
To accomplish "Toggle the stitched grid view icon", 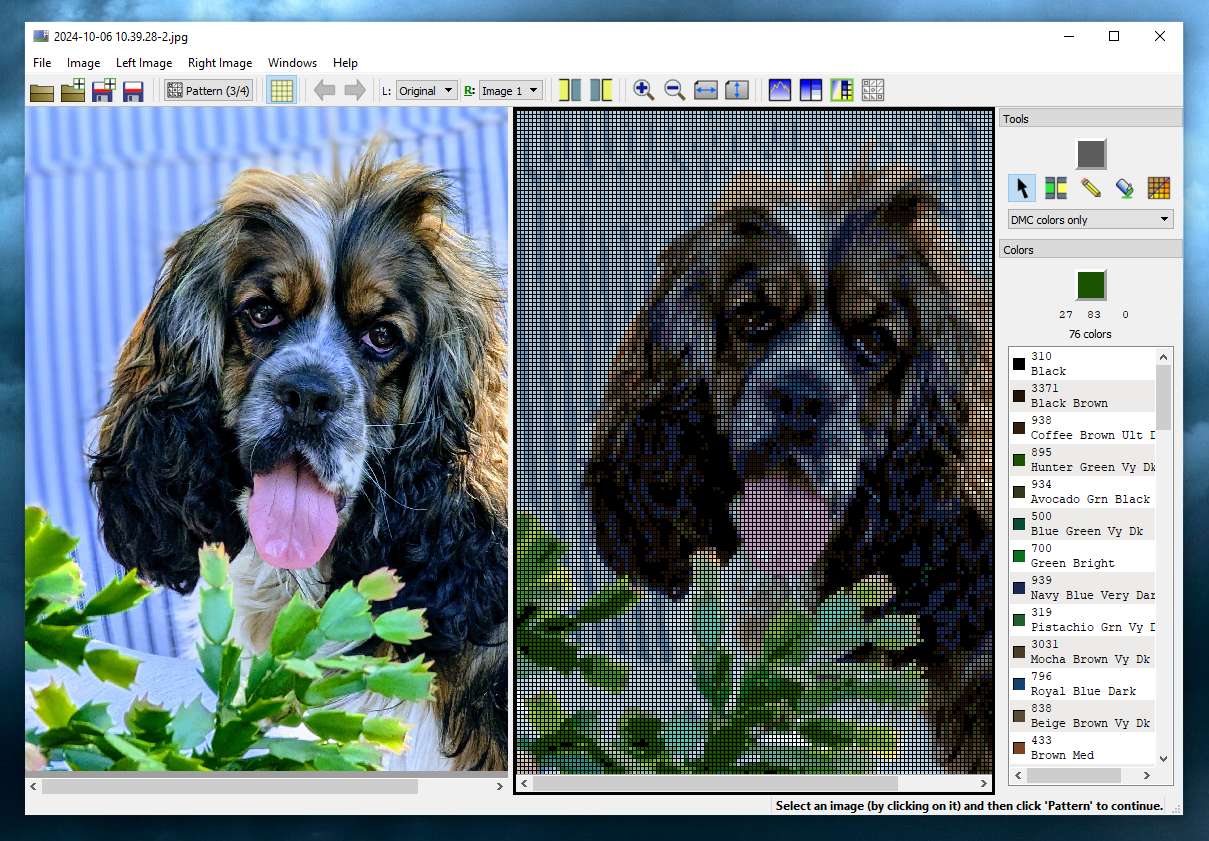I will pyautogui.click(x=842, y=90).
